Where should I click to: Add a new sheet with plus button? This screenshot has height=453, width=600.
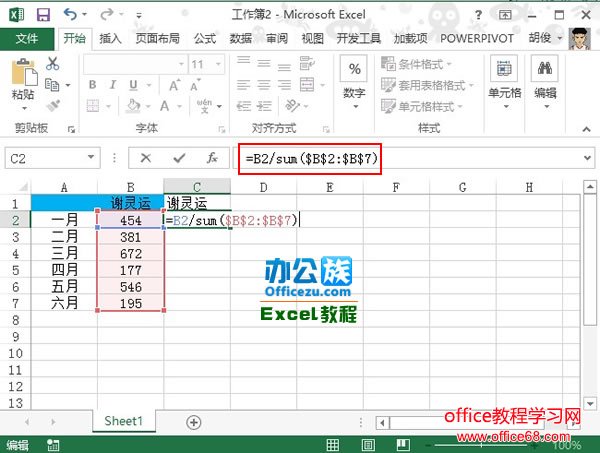click(x=193, y=423)
